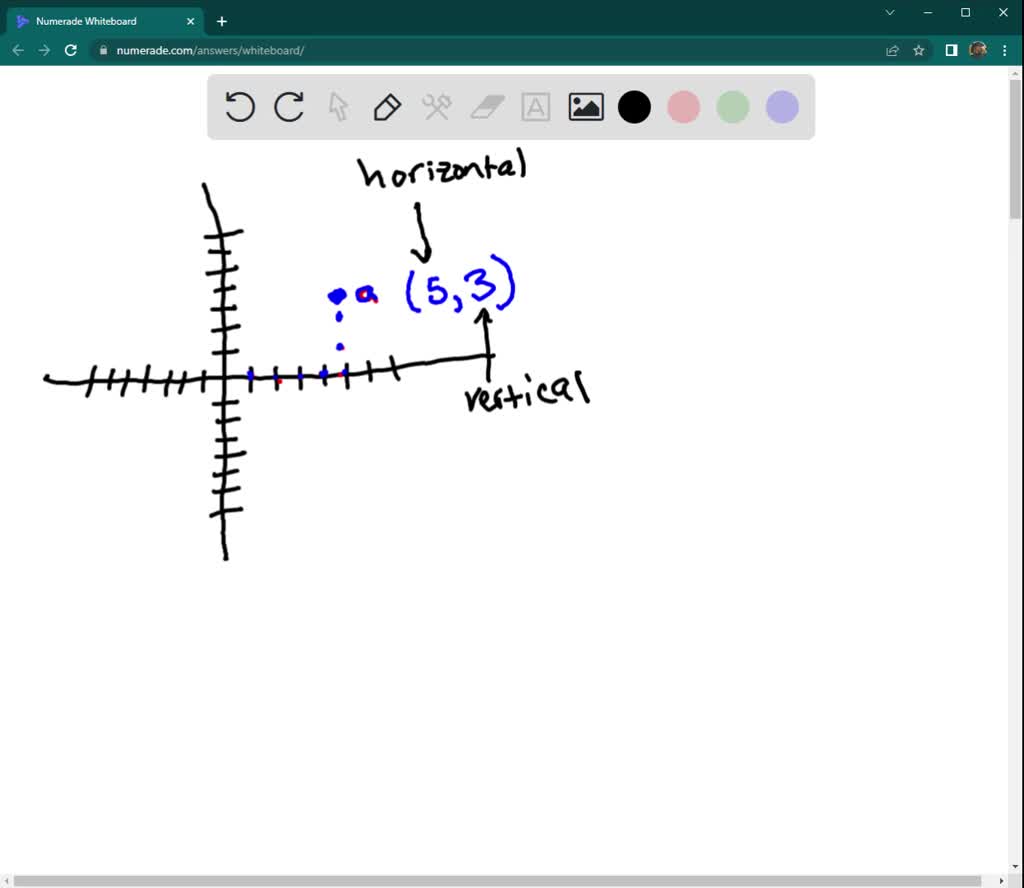Pick the pink pen color
The width and height of the screenshot is (1024, 888).
(x=683, y=107)
